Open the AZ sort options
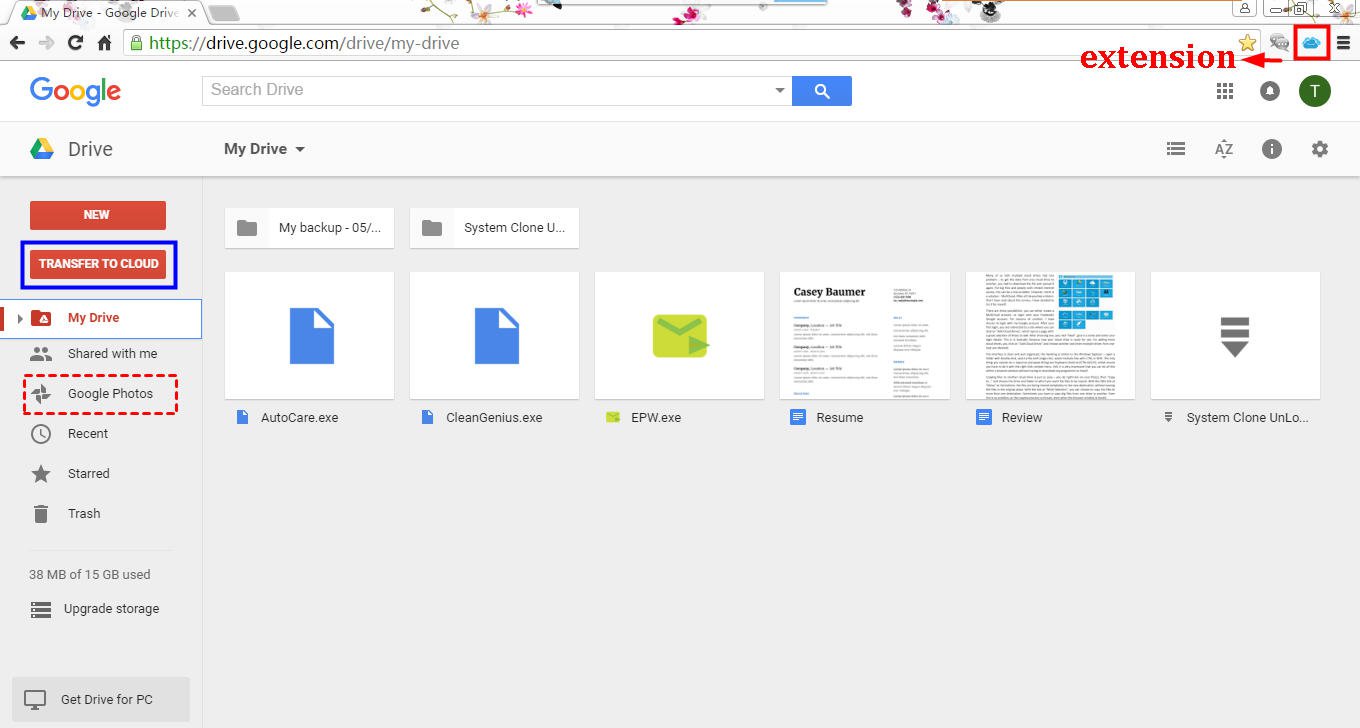 click(1224, 149)
